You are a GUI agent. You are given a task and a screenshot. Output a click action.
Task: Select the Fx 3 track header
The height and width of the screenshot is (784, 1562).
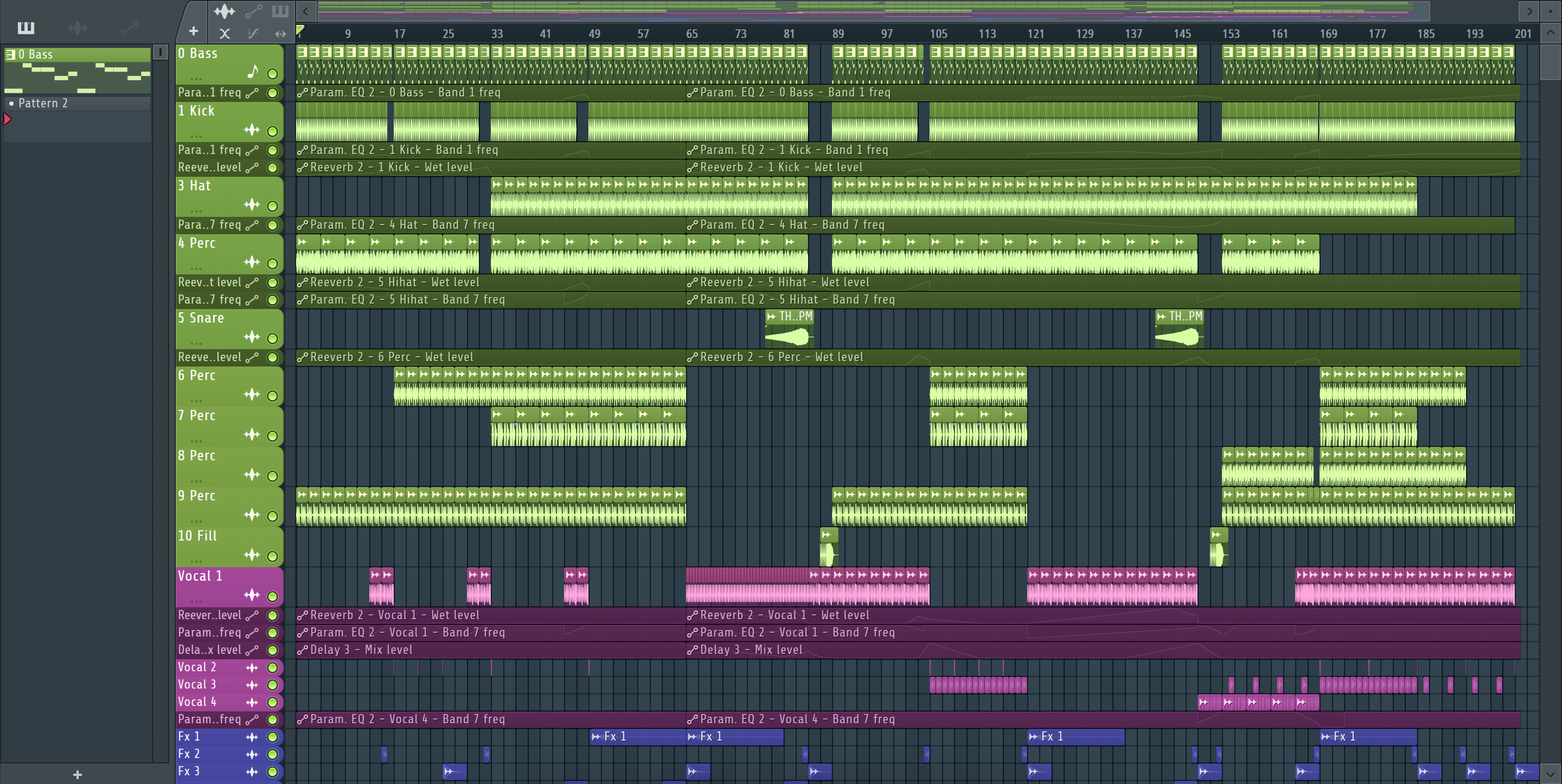230,772
